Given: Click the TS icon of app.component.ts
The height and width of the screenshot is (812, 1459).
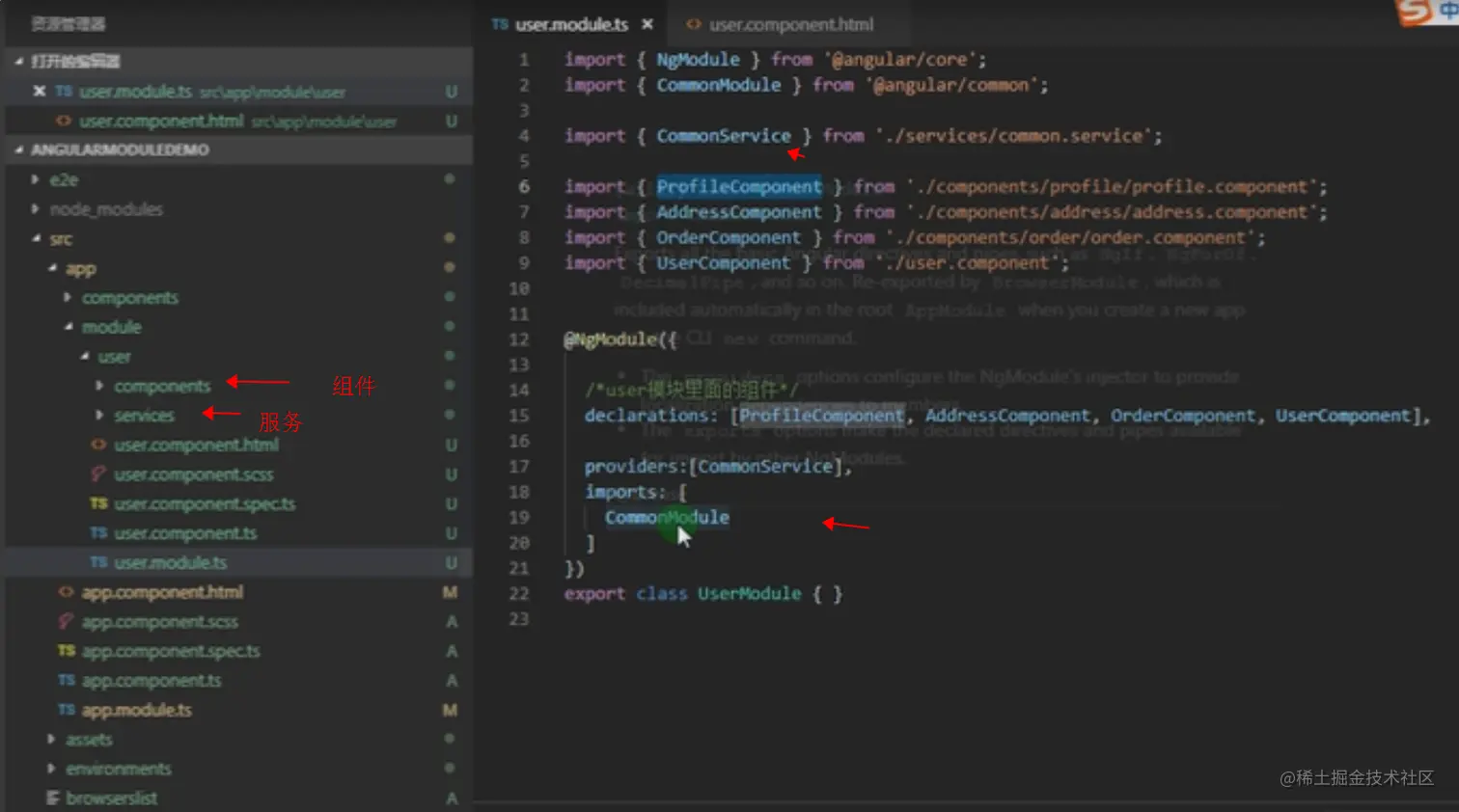Looking at the screenshot, I should [66, 681].
